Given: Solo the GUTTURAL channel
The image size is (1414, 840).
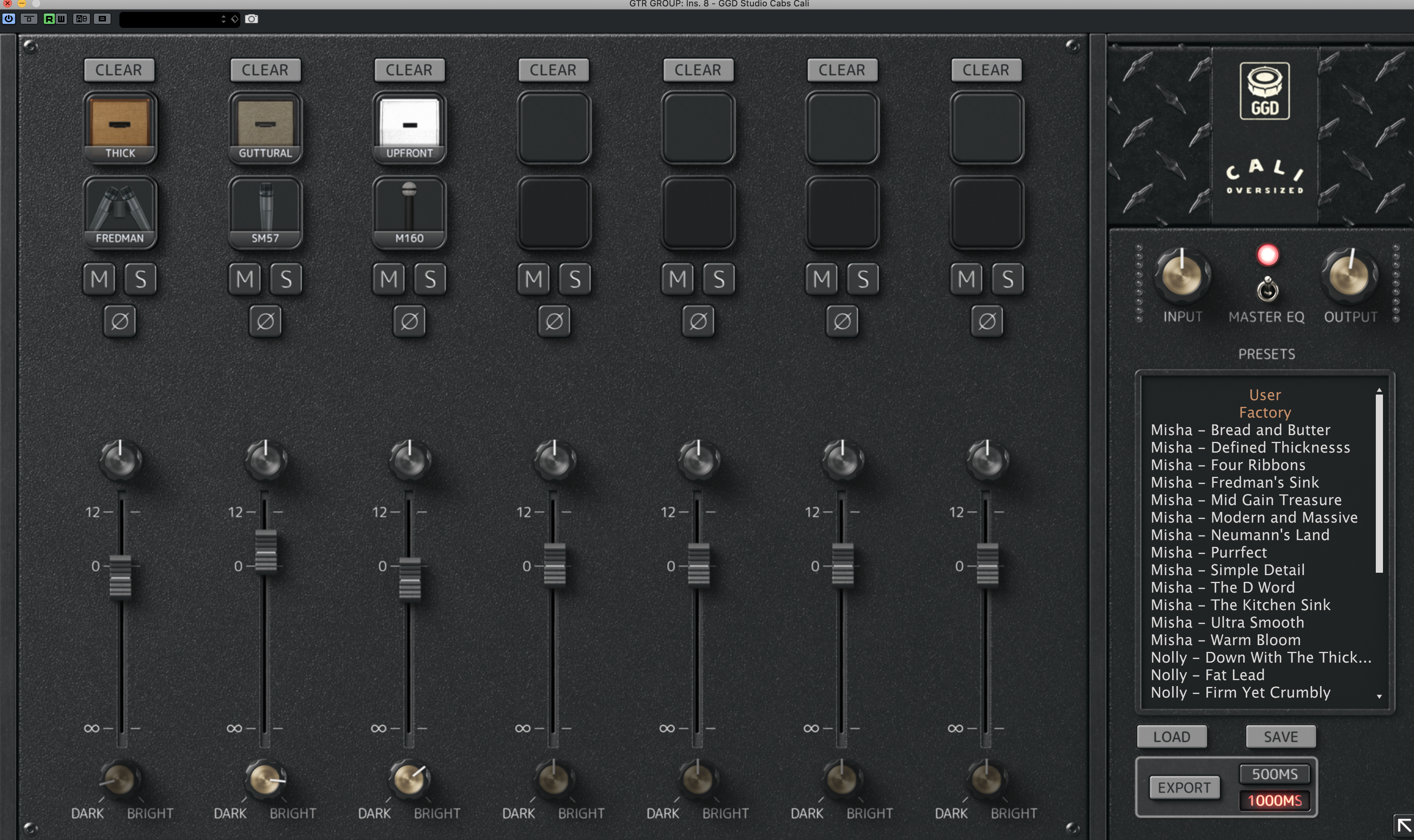Looking at the screenshot, I should 286,279.
